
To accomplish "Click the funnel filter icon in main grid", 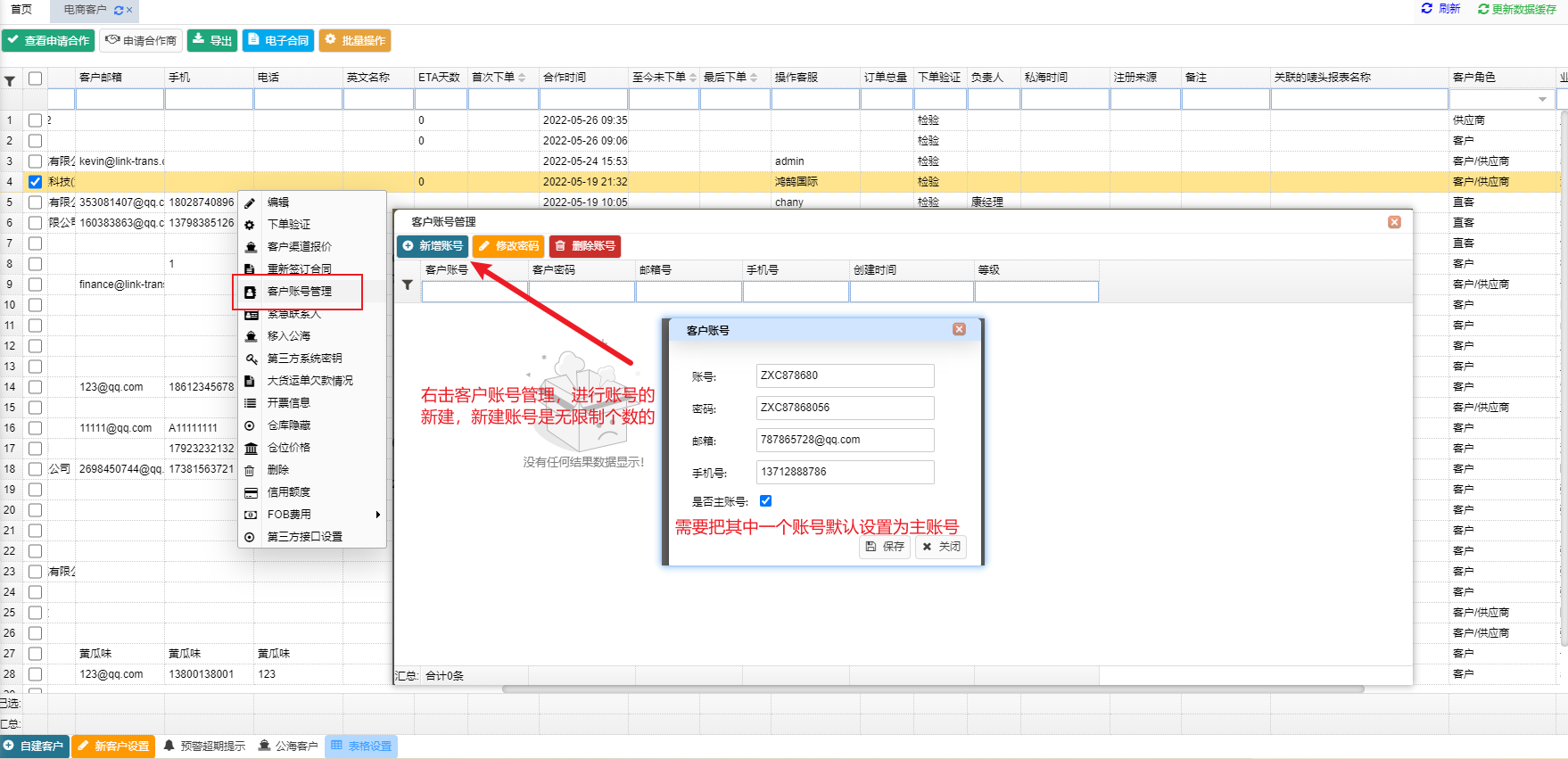I will pos(10,80).
